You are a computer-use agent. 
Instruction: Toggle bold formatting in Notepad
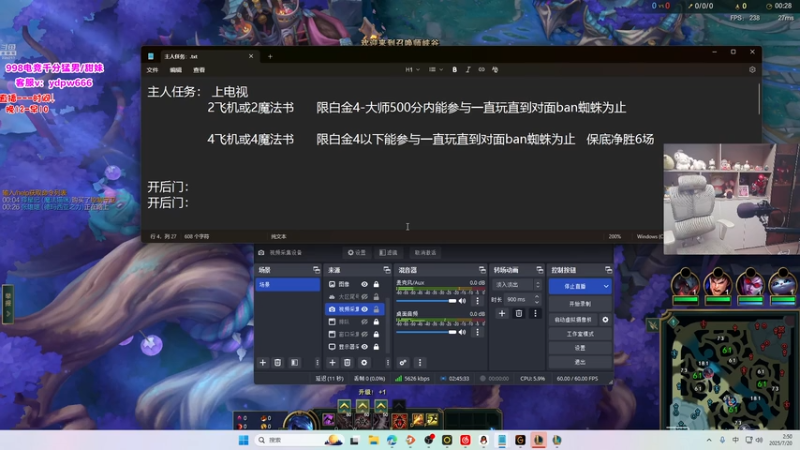pyautogui.click(x=454, y=70)
